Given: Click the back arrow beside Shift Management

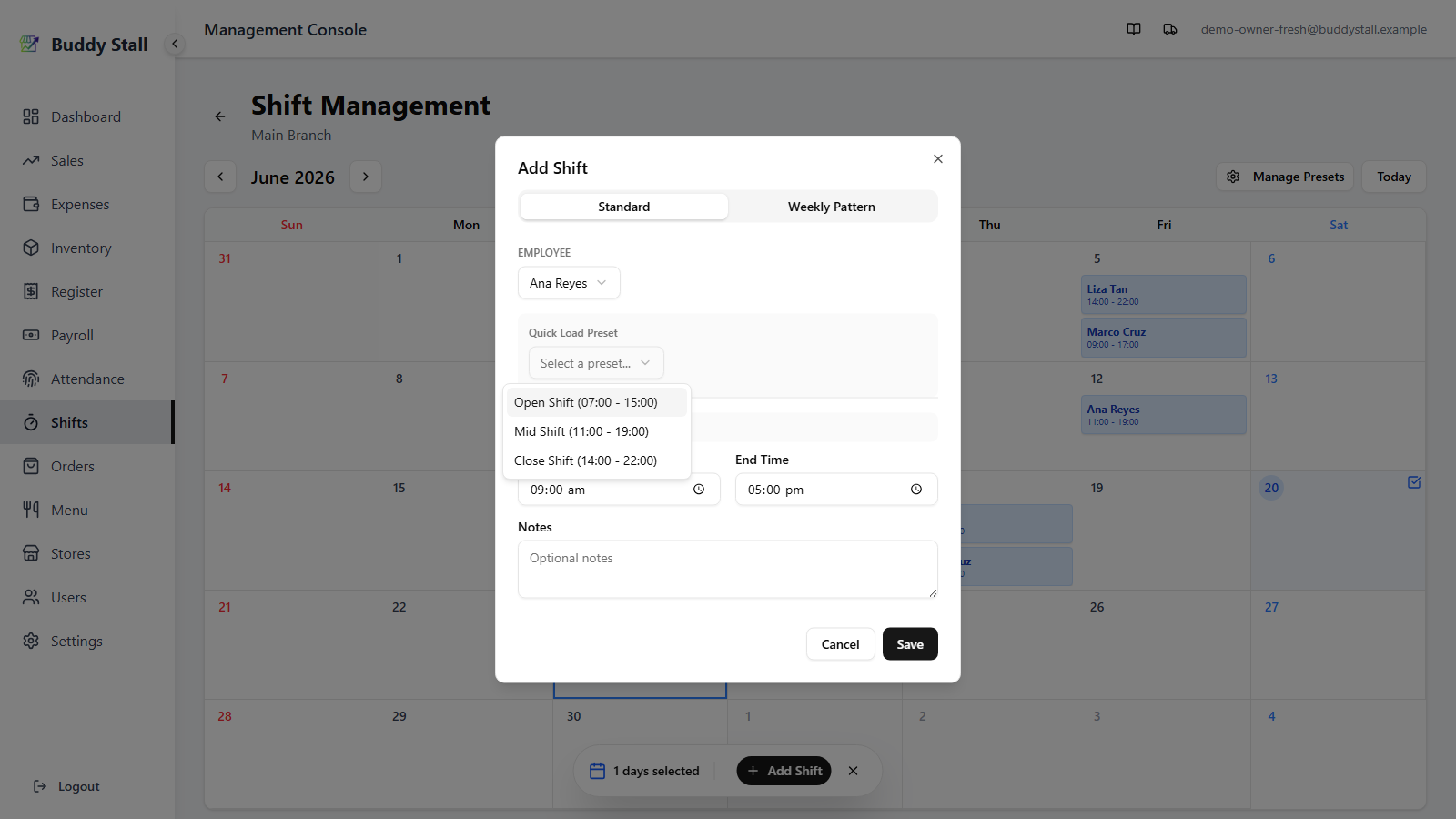Looking at the screenshot, I should 220,116.
